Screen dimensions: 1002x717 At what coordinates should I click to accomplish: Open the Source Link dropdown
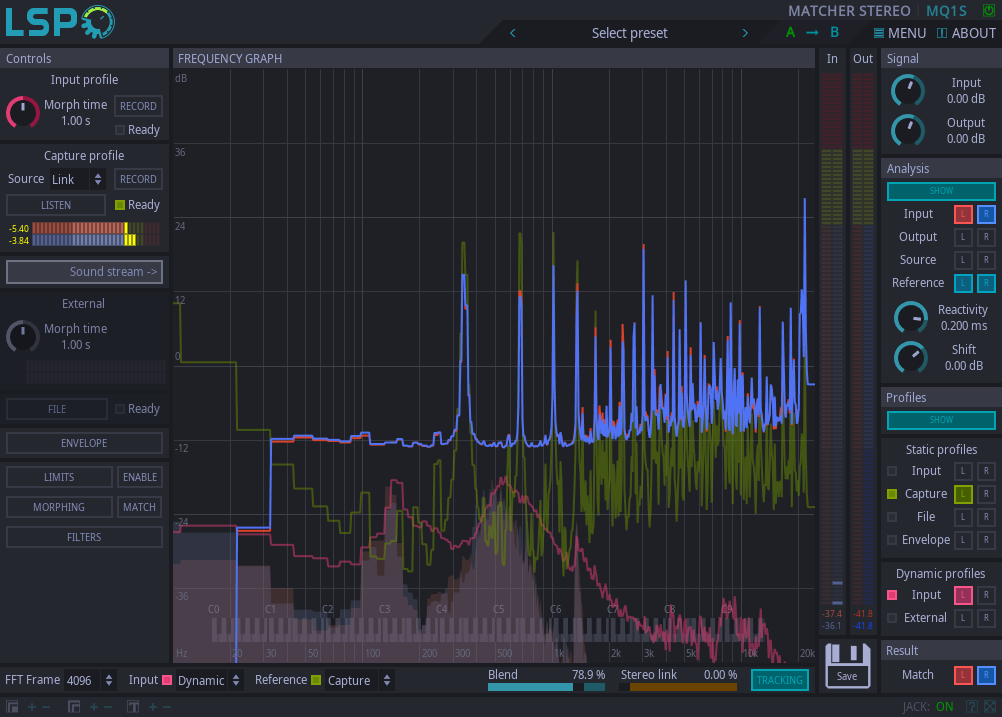pos(78,180)
